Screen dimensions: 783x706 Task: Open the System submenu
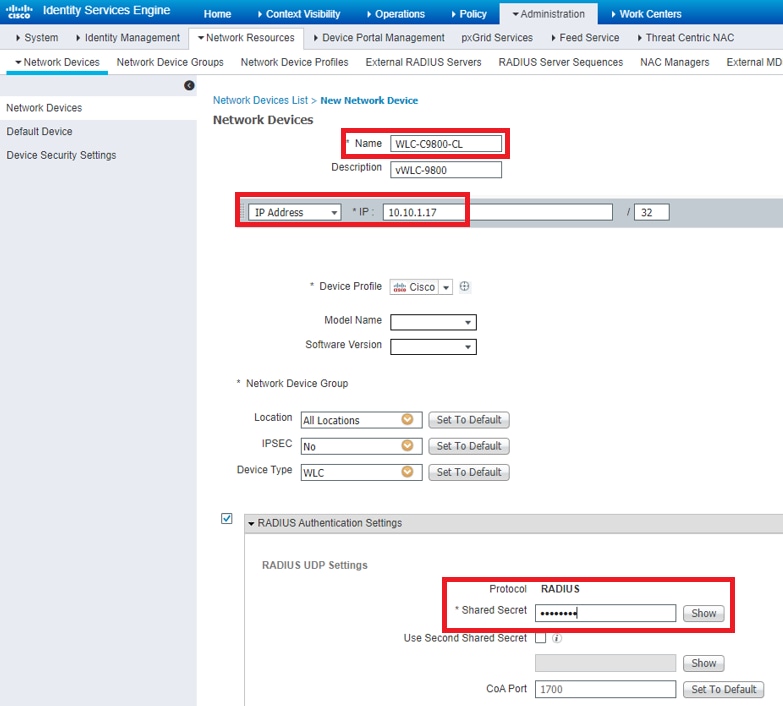pos(37,37)
